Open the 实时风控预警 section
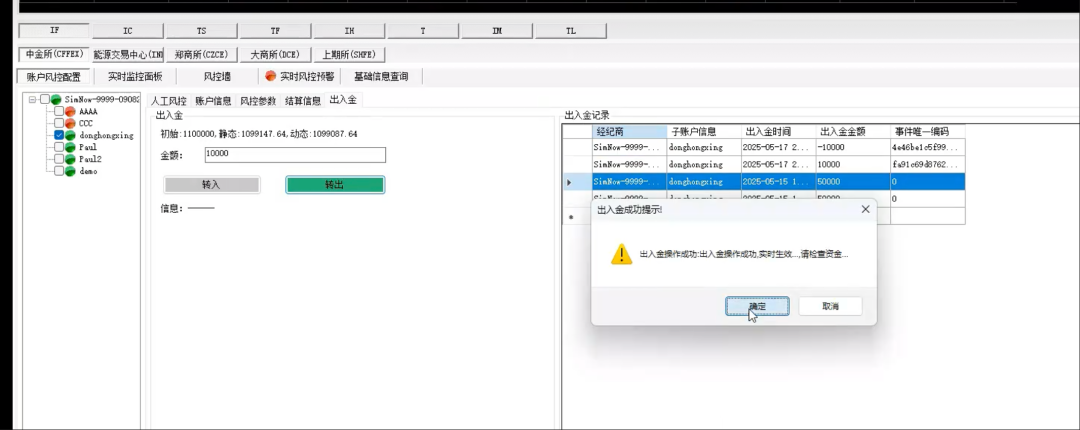This screenshot has height=430, width=1080. click(300, 76)
